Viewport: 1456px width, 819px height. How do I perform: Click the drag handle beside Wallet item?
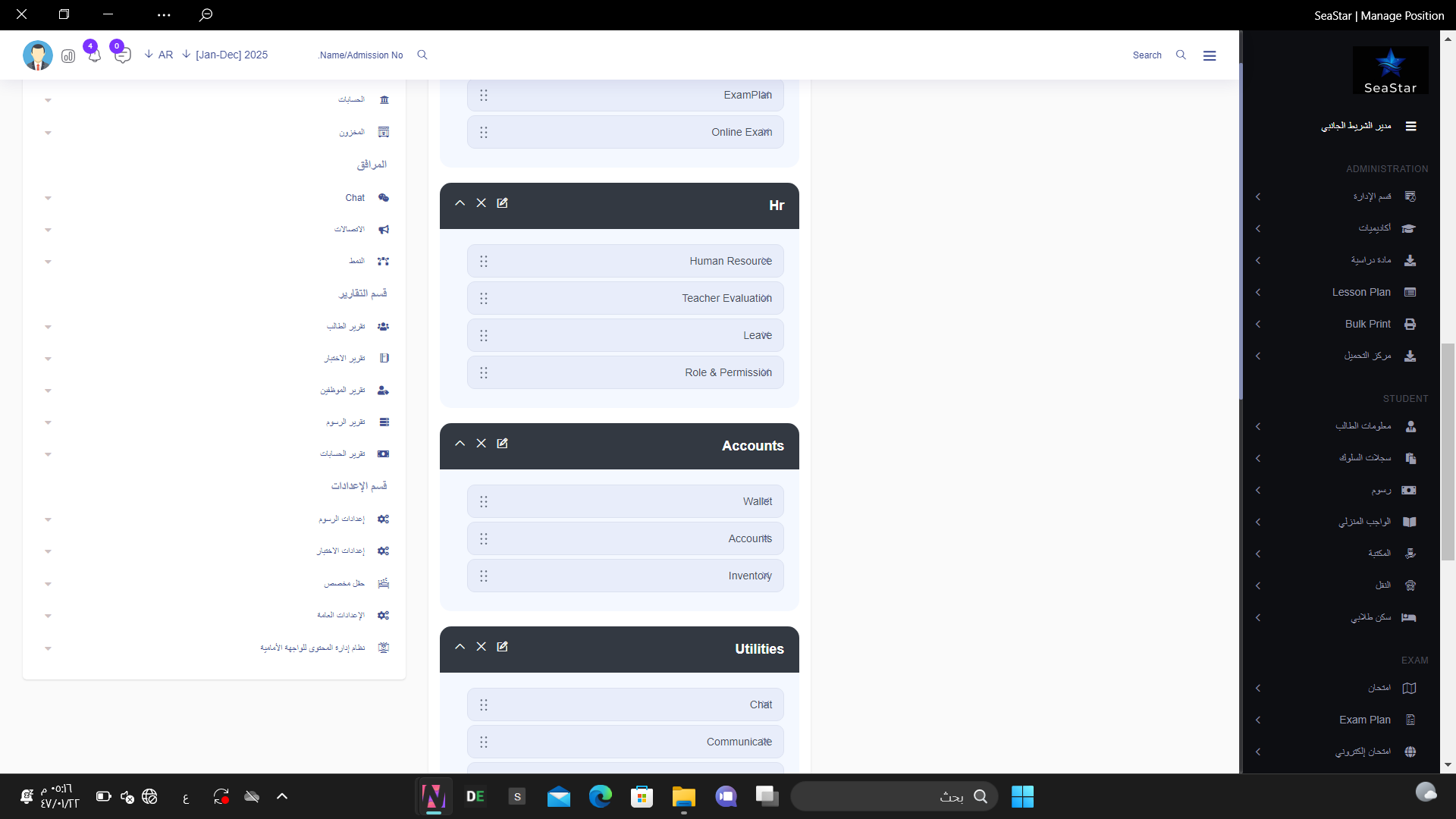coord(484,501)
